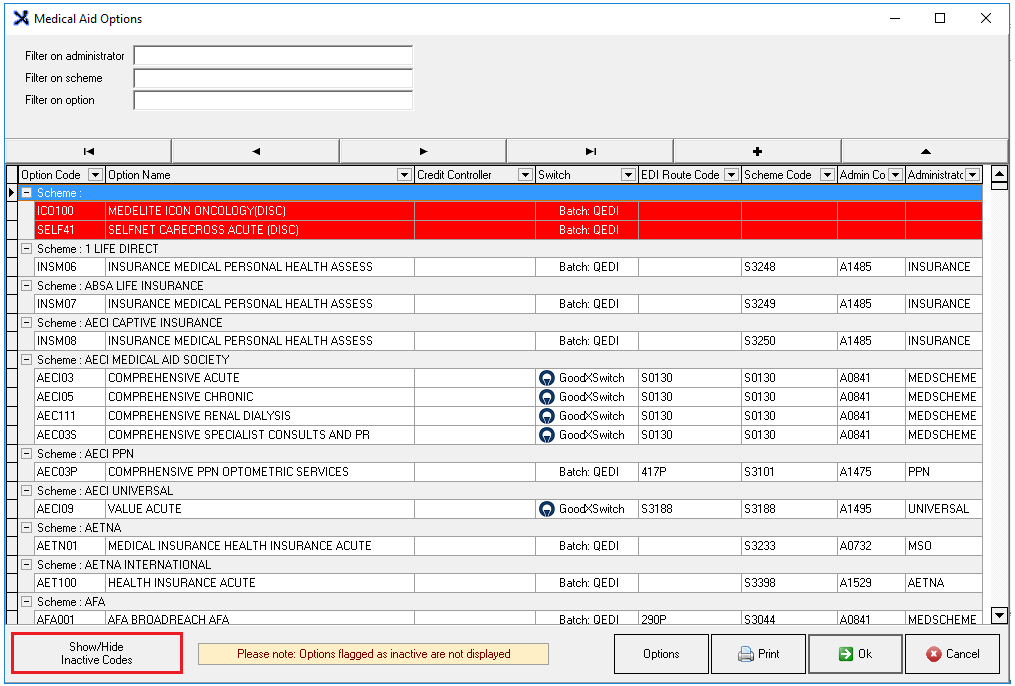Confirm with the Ok button
The width and height of the screenshot is (1015, 686).
pyautogui.click(x=855, y=654)
